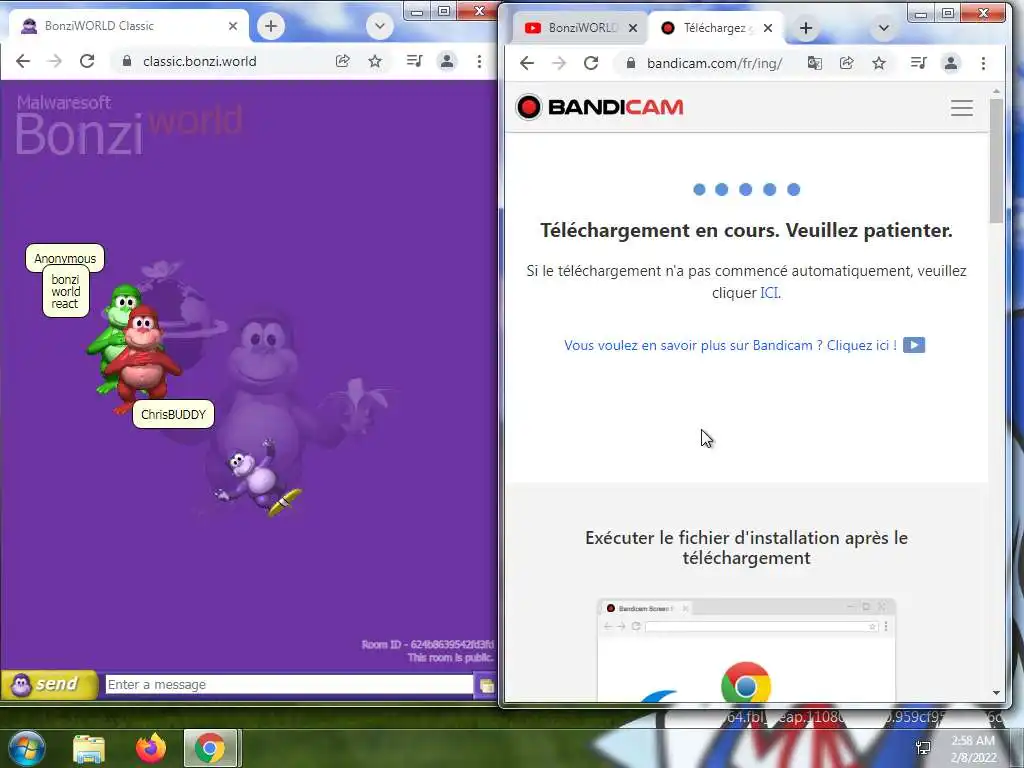Click the purple Bonzi character
Image resolution: width=1024 pixels, height=768 pixels.
pyautogui.click(x=259, y=478)
